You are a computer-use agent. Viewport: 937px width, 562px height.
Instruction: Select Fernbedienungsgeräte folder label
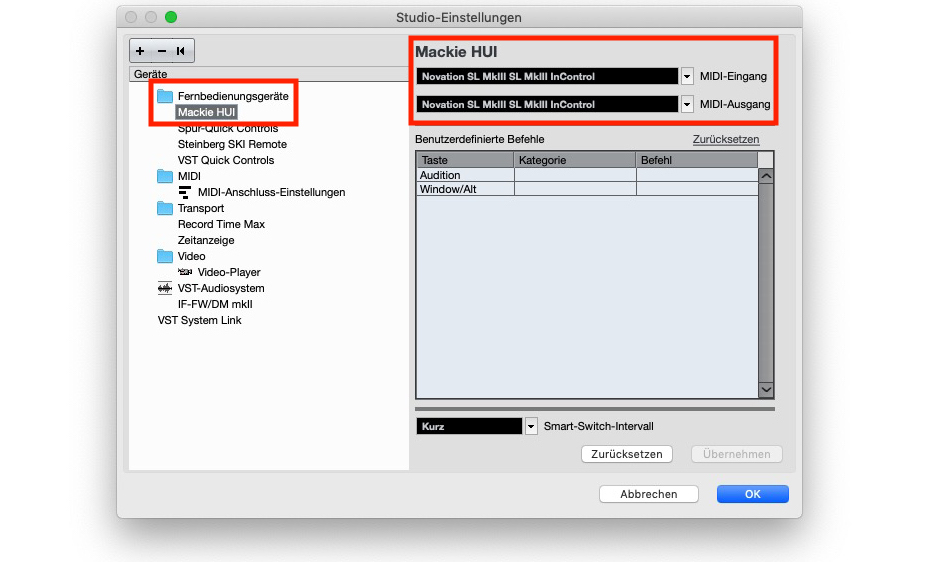click(232, 96)
